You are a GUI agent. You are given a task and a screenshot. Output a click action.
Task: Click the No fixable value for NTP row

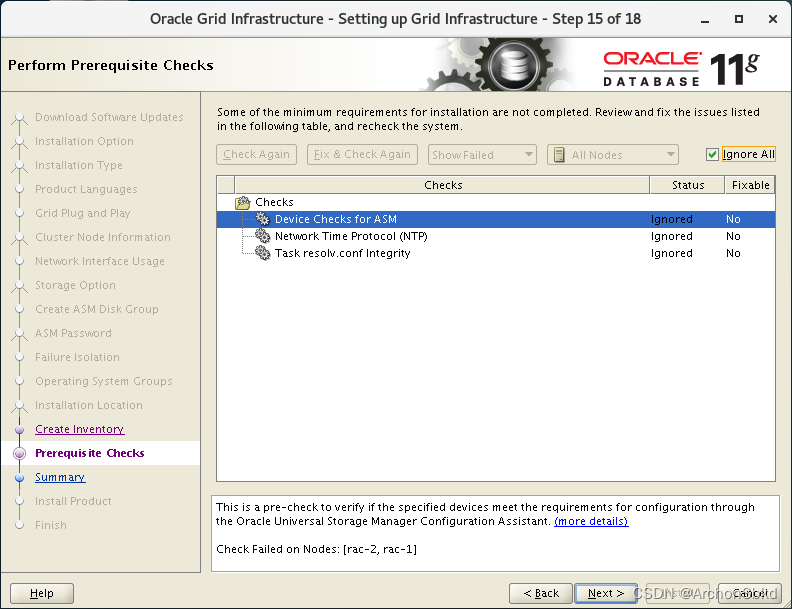(x=733, y=236)
